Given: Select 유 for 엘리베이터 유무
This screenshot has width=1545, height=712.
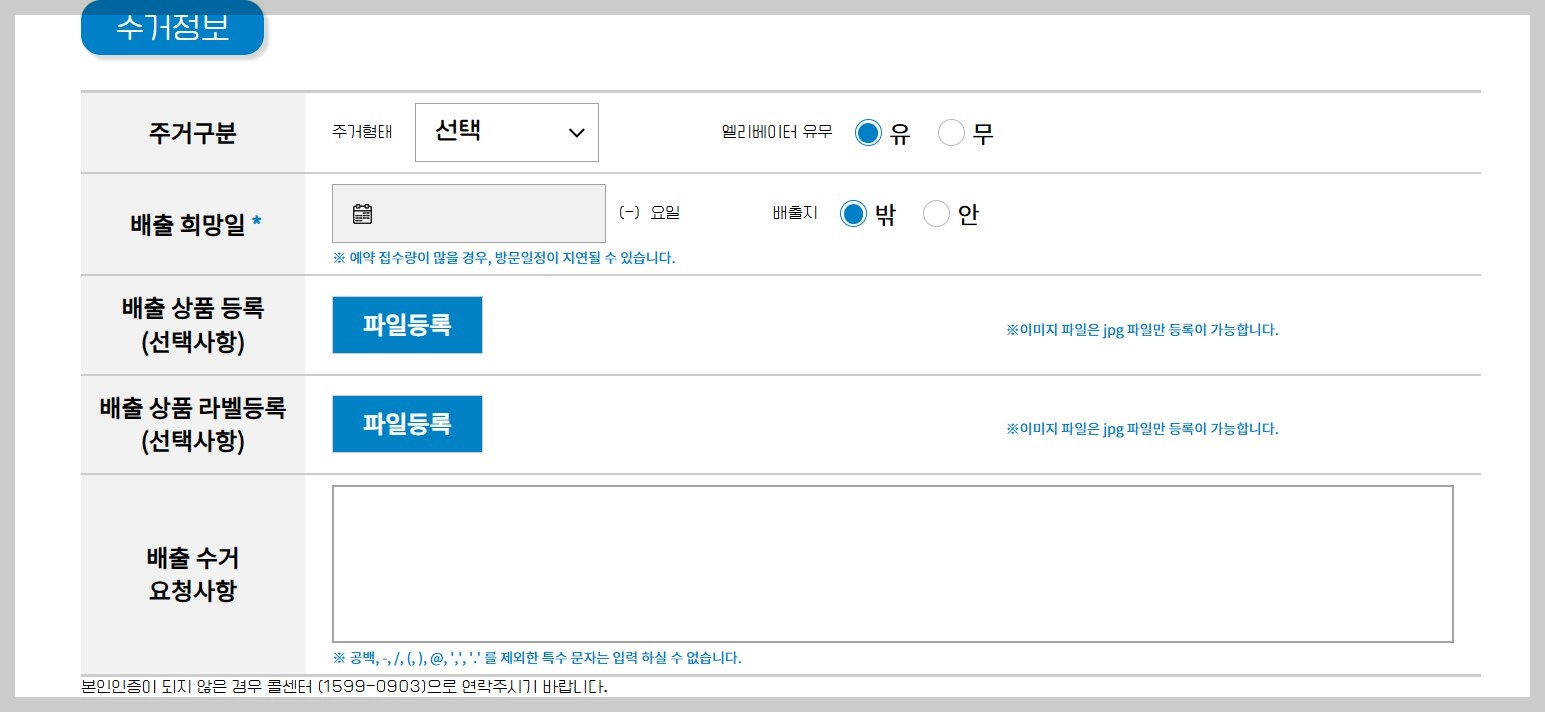Looking at the screenshot, I should 868,133.
